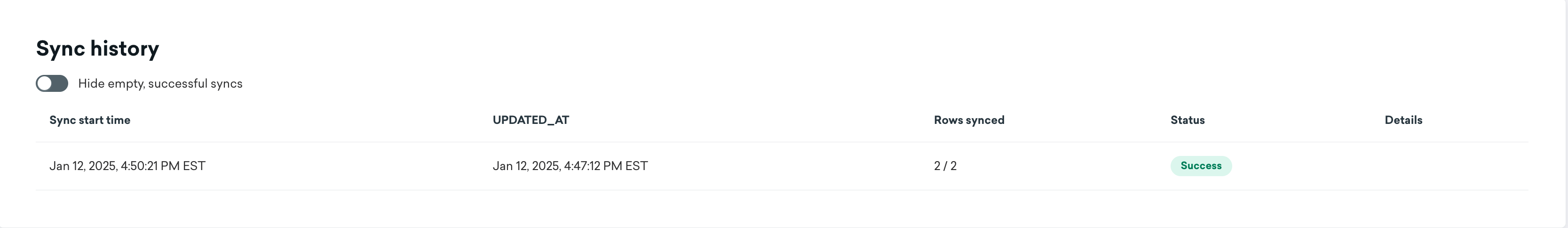Select the Status column header

click(1188, 120)
